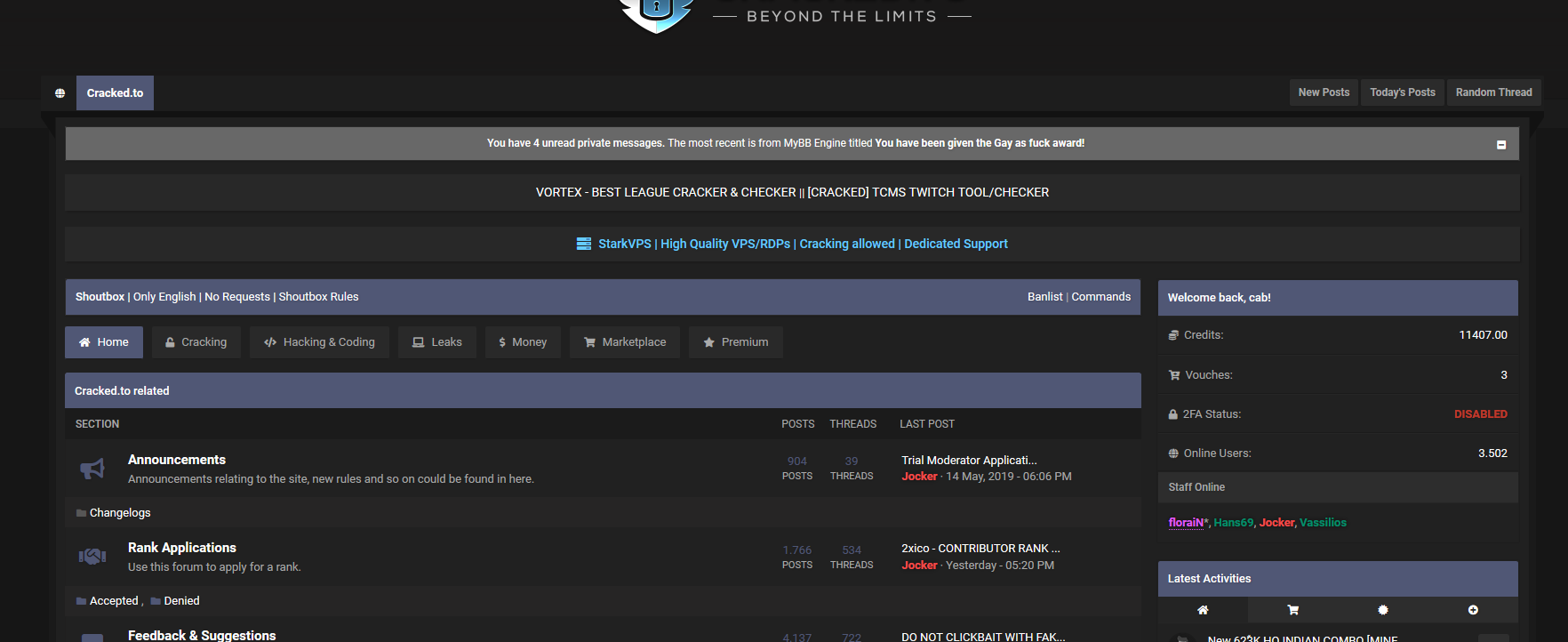Screen dimensions: 1568x642
Task: Open staff member Vassilios's profile
Action: tap(1323, 523)
